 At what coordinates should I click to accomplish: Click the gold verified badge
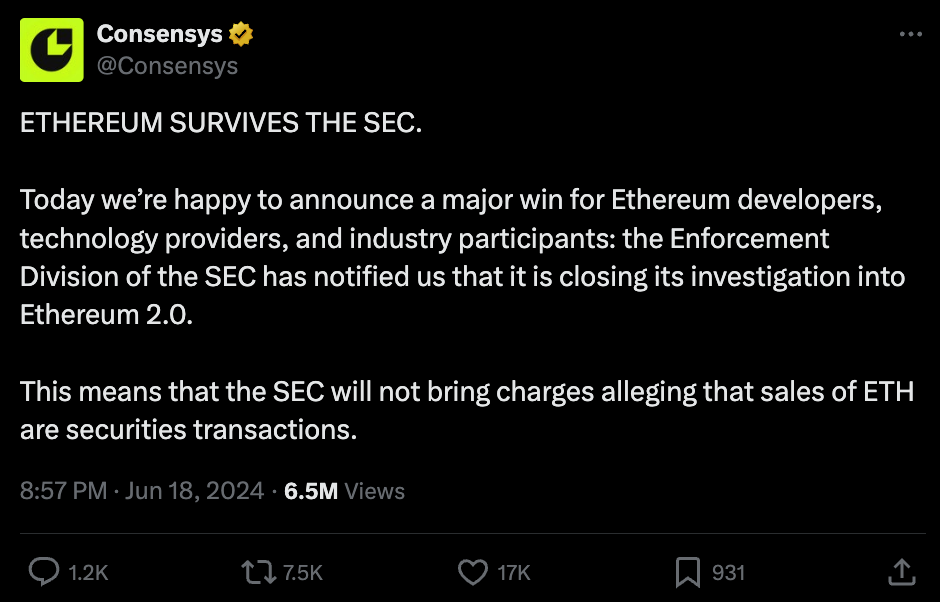[x=240, y=34]
